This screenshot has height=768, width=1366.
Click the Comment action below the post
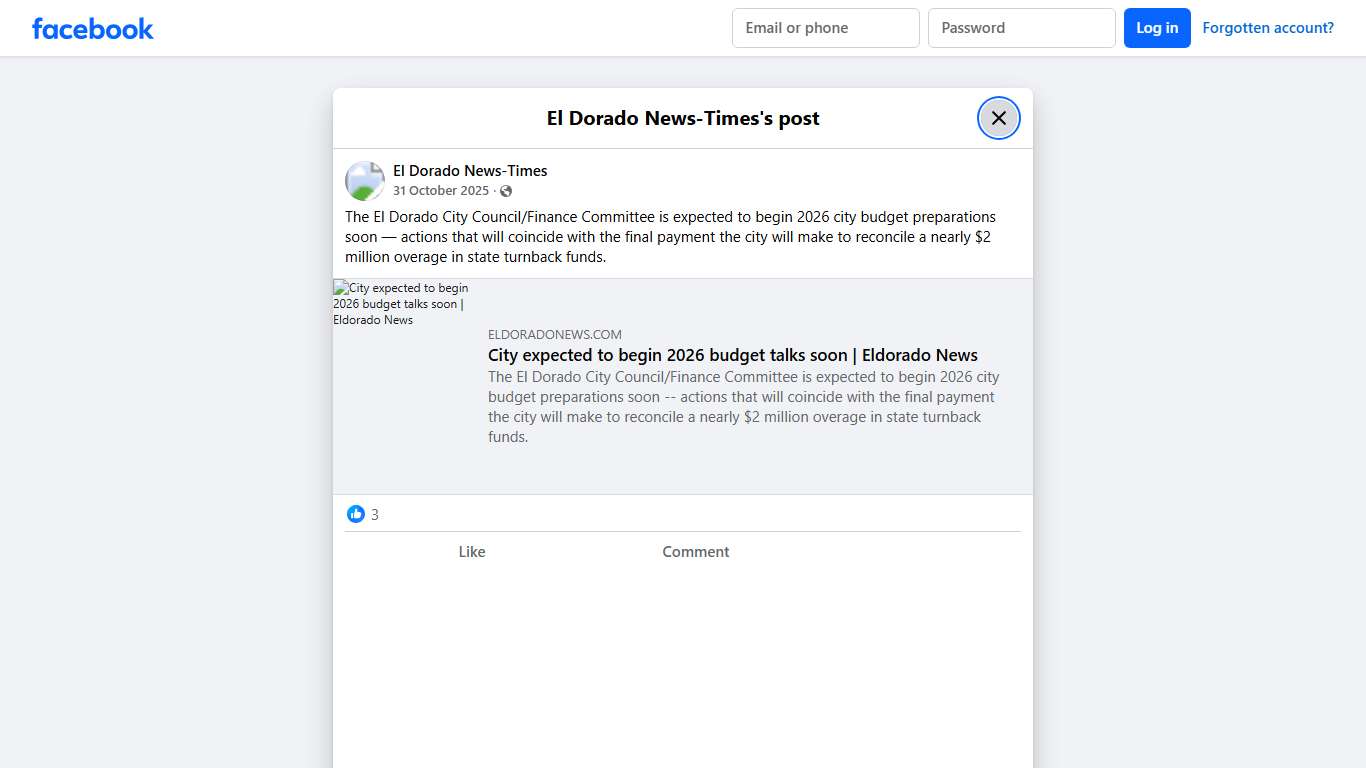pos(695,551)
